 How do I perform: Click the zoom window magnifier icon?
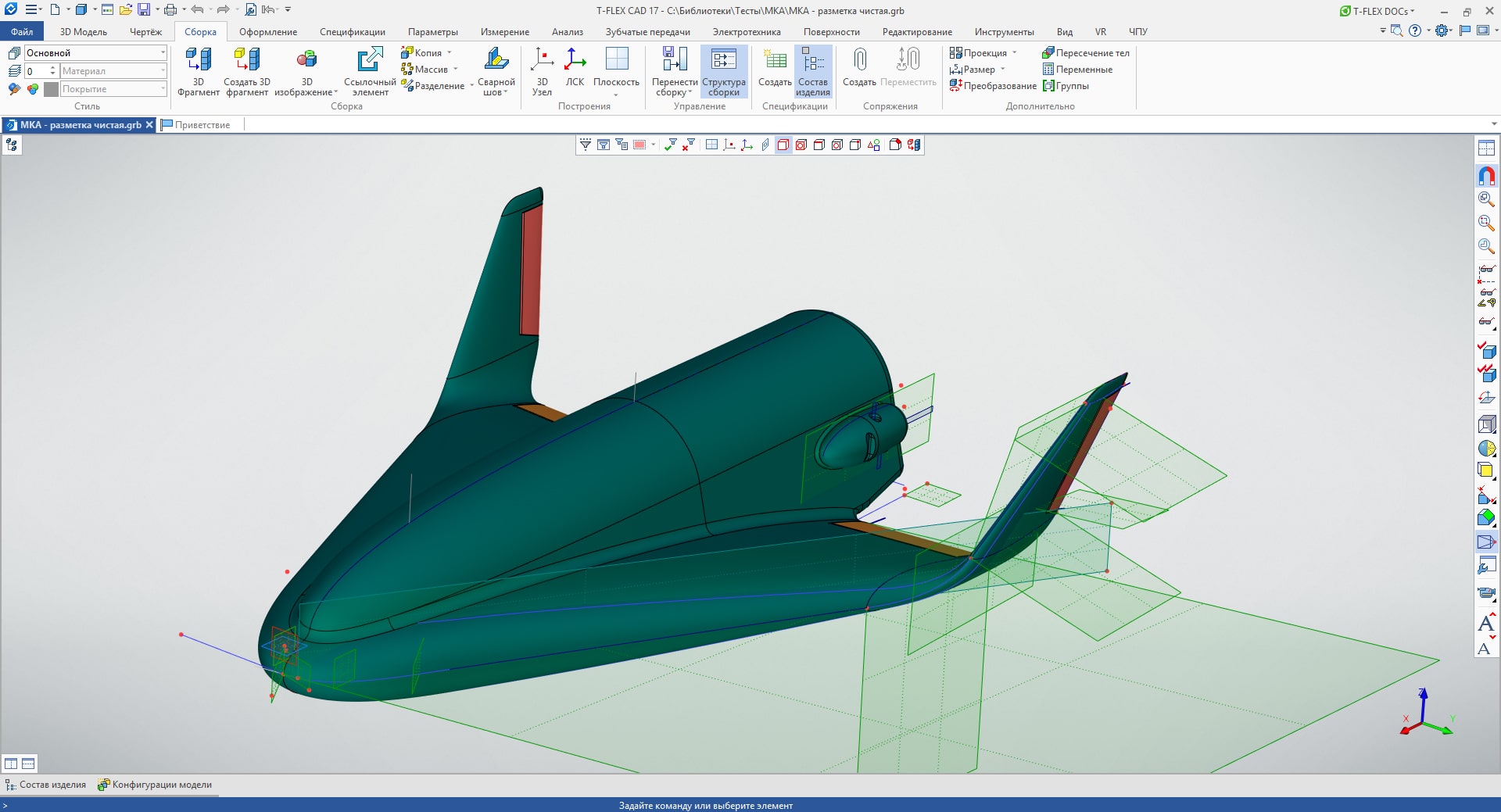click(1486, 223)
